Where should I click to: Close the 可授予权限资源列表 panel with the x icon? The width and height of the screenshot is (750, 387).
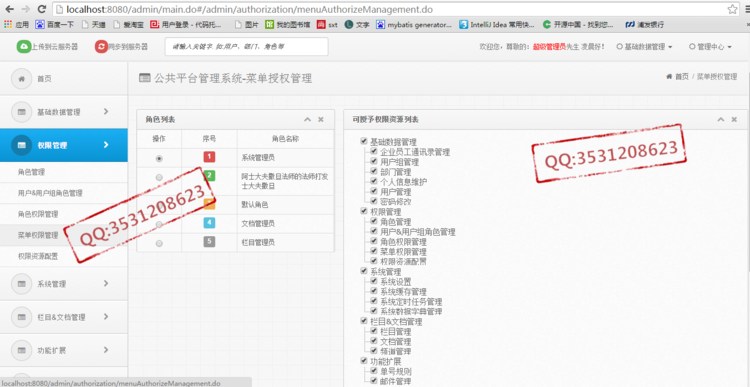(x=734, y=120)
